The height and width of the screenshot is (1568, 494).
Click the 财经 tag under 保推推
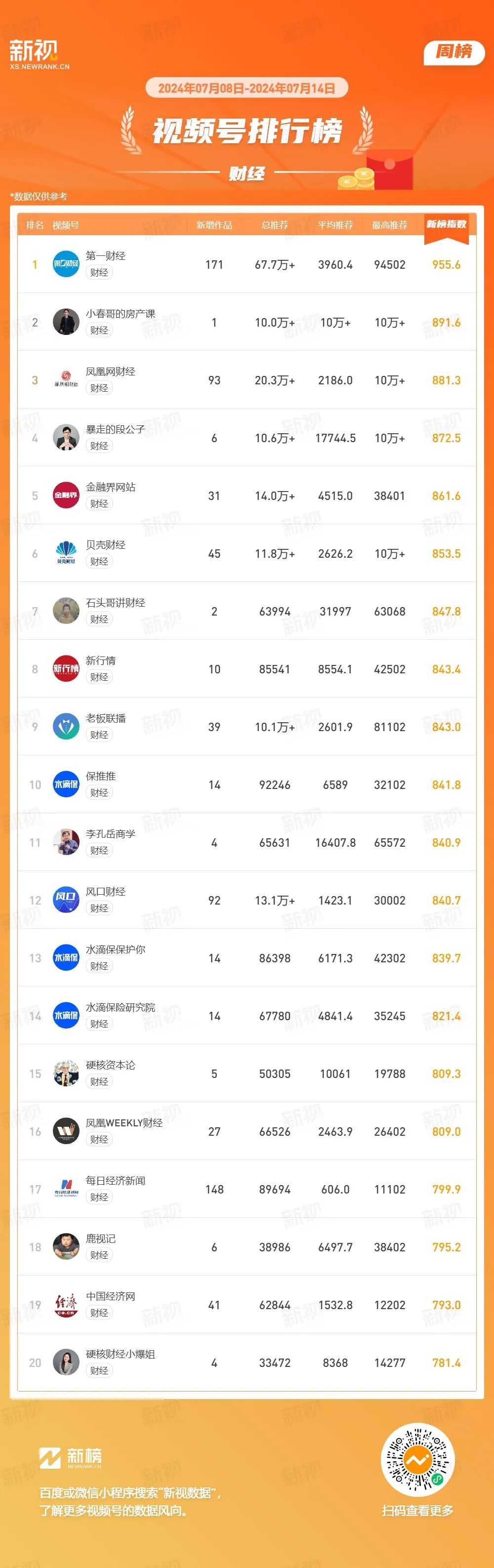(x=99, y=792)
